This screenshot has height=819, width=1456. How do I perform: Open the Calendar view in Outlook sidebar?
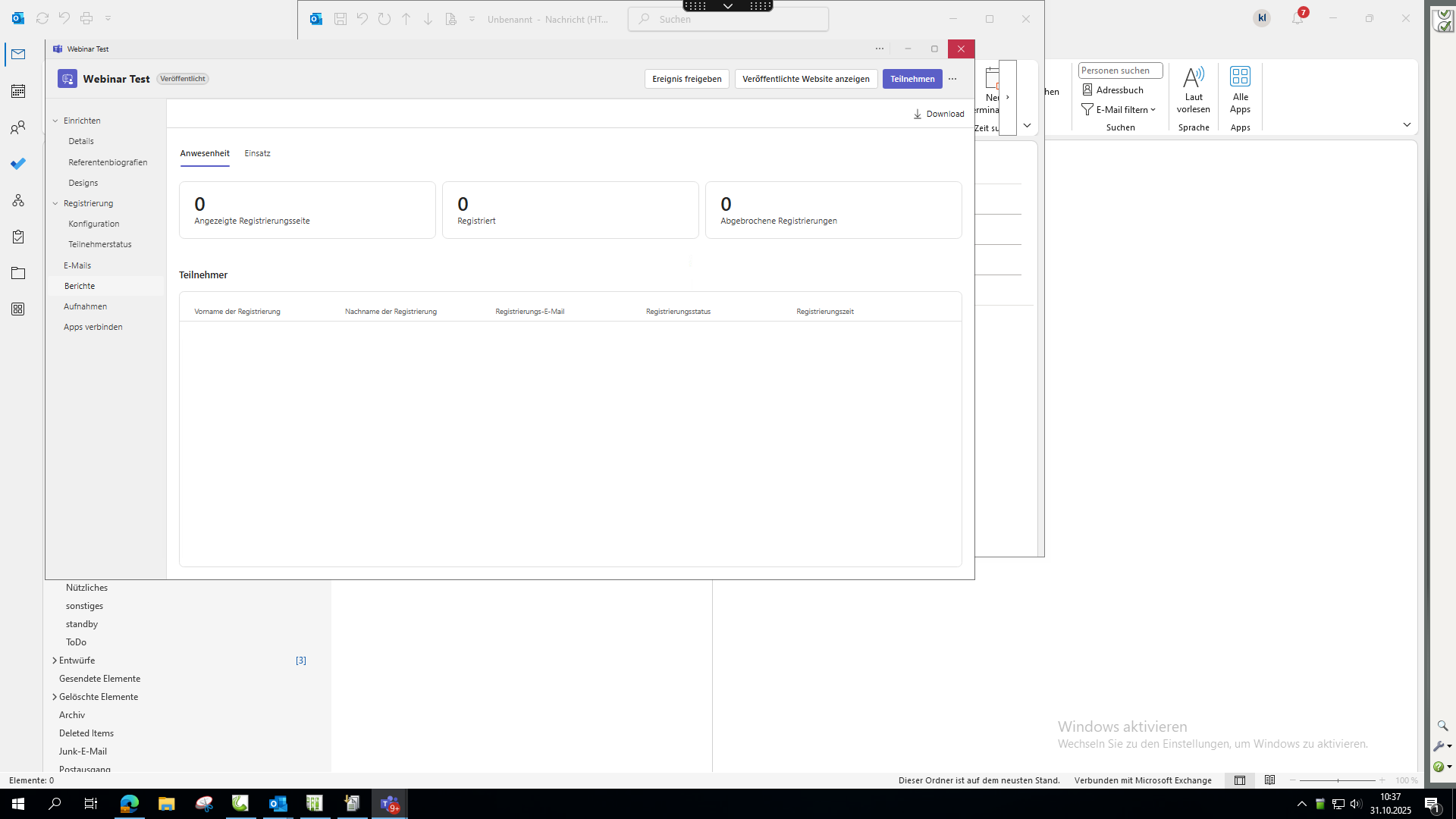(18, 91)
